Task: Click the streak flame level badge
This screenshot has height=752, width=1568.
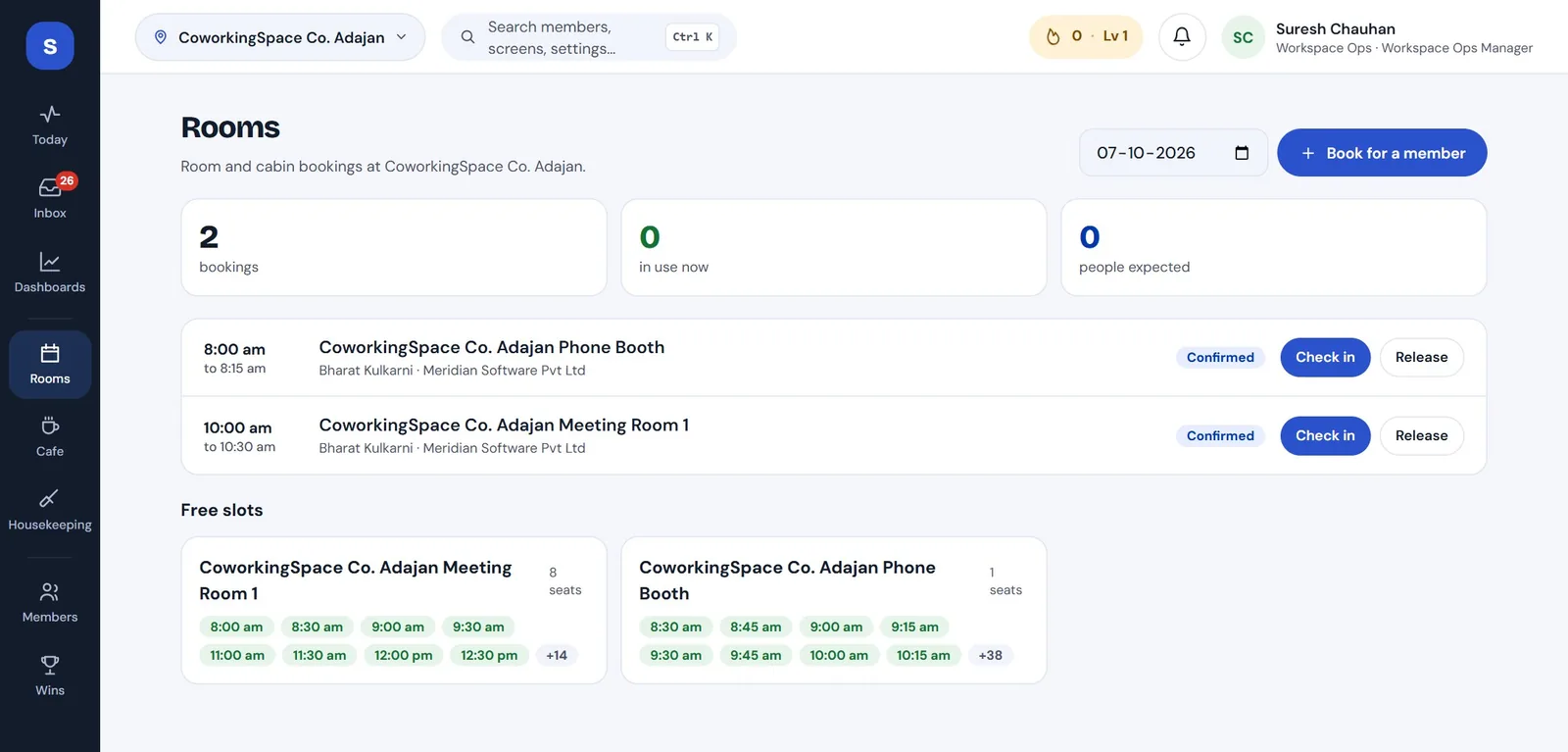Action: [1086, 37]
